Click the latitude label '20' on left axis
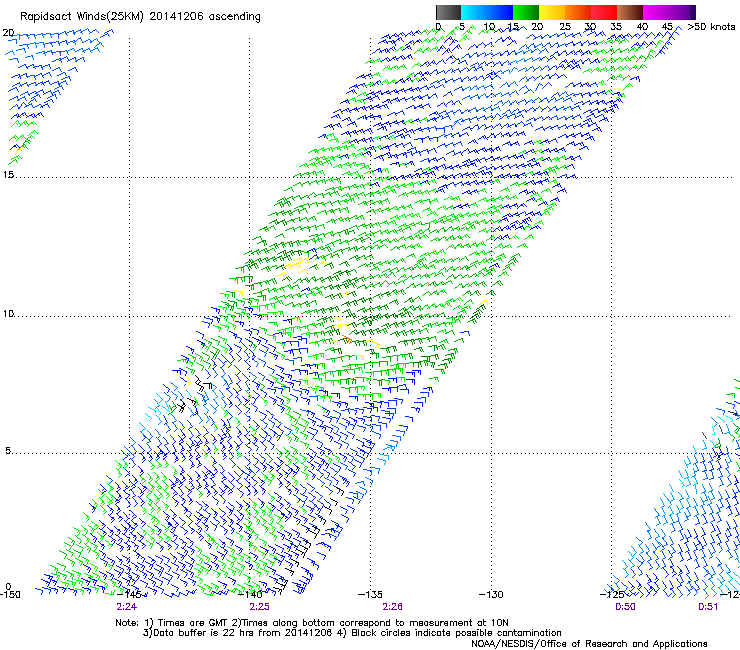This screenshot has width=740, height=650. click(8, 33)
